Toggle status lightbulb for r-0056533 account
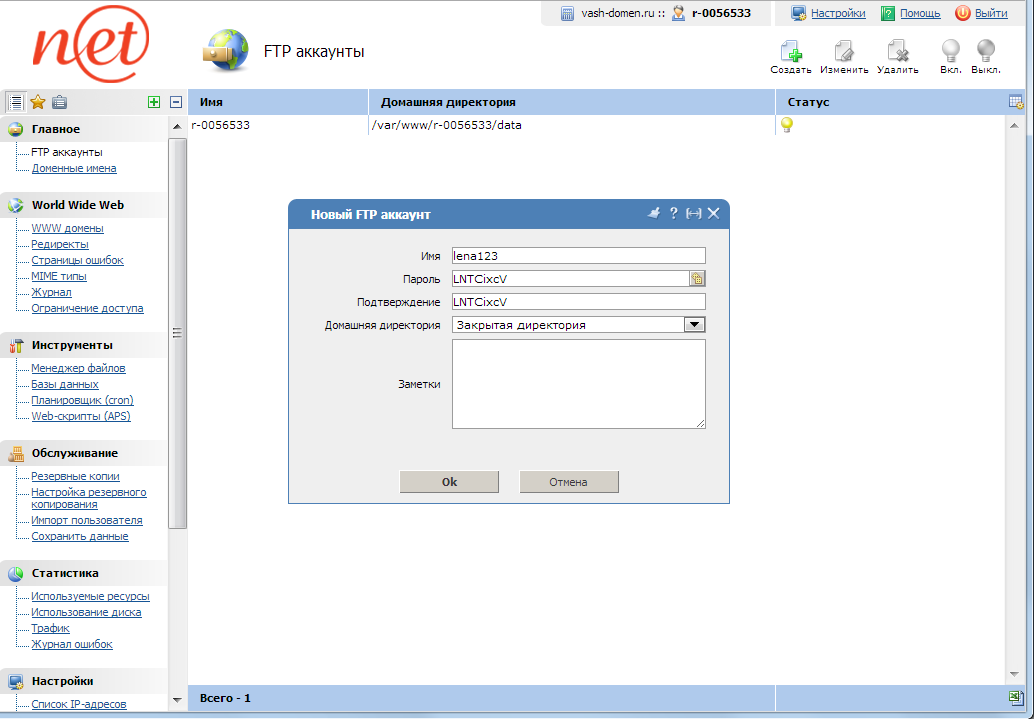Image resolution: width=1034 pixels, height=719 pixels. (786, 124)
